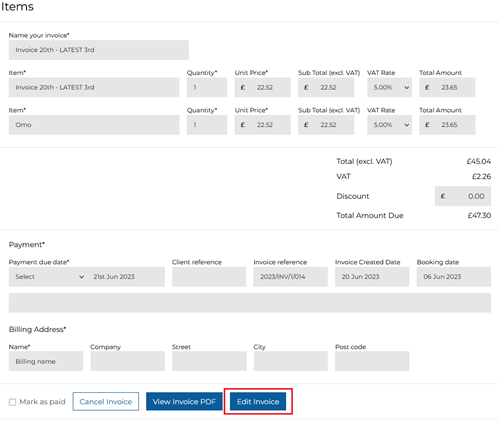Image resolution: width=502 pixels, height=424 pixels.
Task: Click the Post code field
Action: [x=372, y=361]
